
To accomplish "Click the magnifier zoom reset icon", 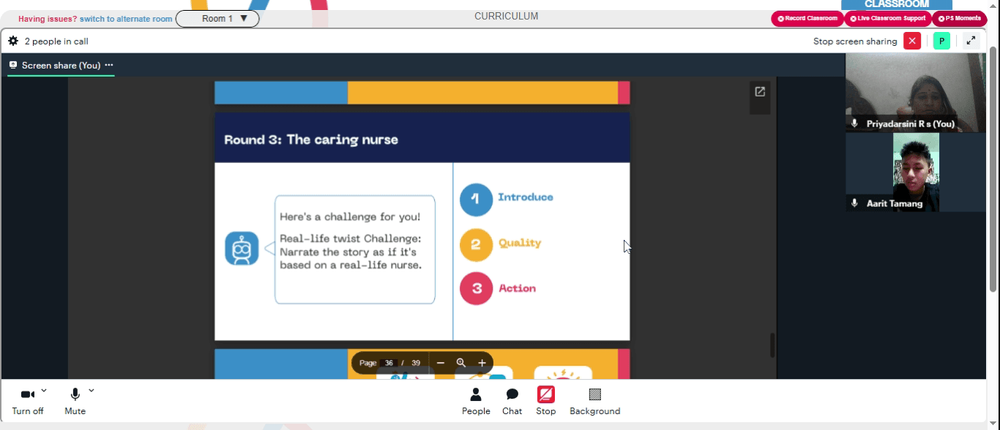I will pyautogui.click(x=461, y=363).
